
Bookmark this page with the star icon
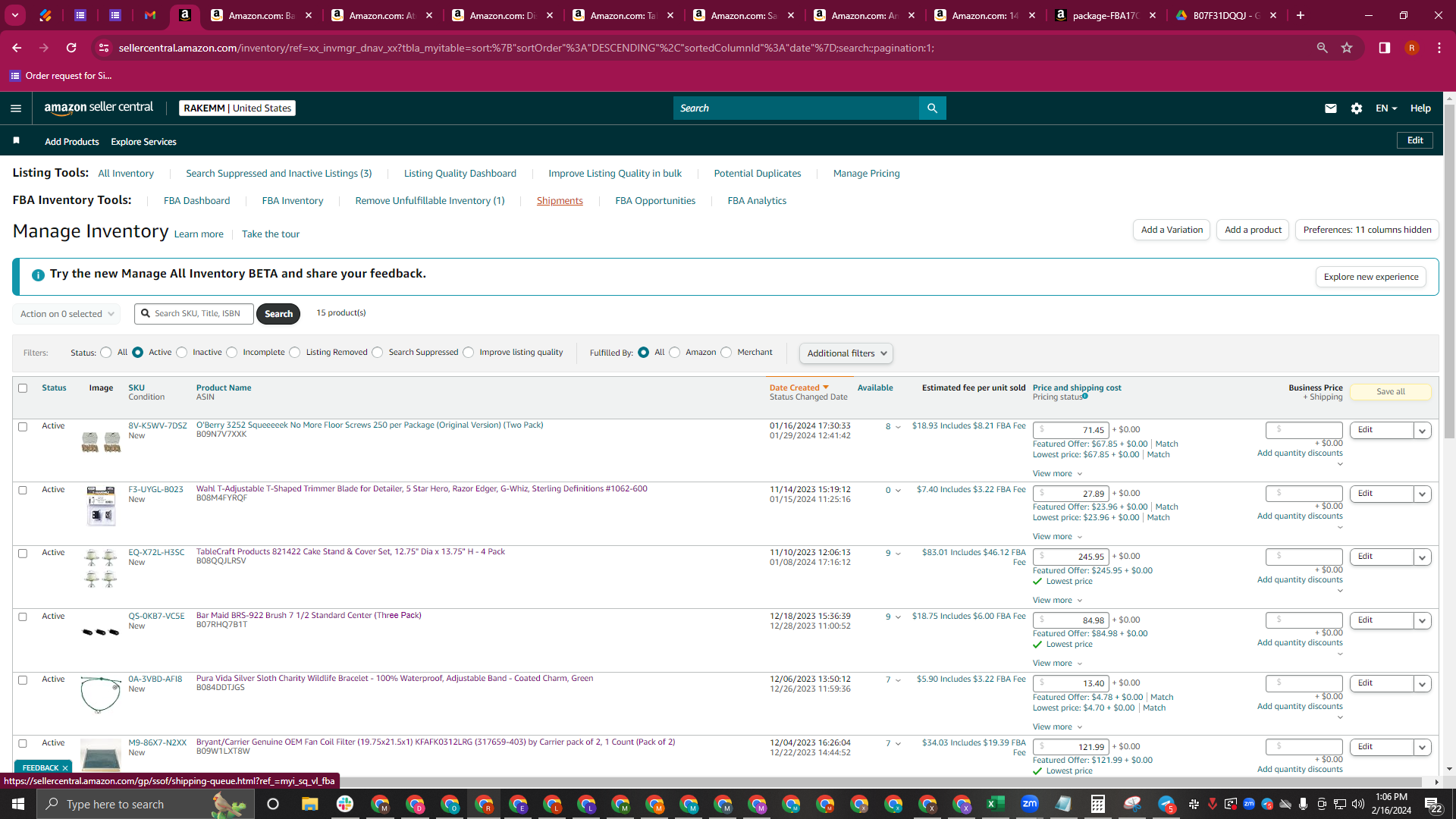tap(1347, 48)
